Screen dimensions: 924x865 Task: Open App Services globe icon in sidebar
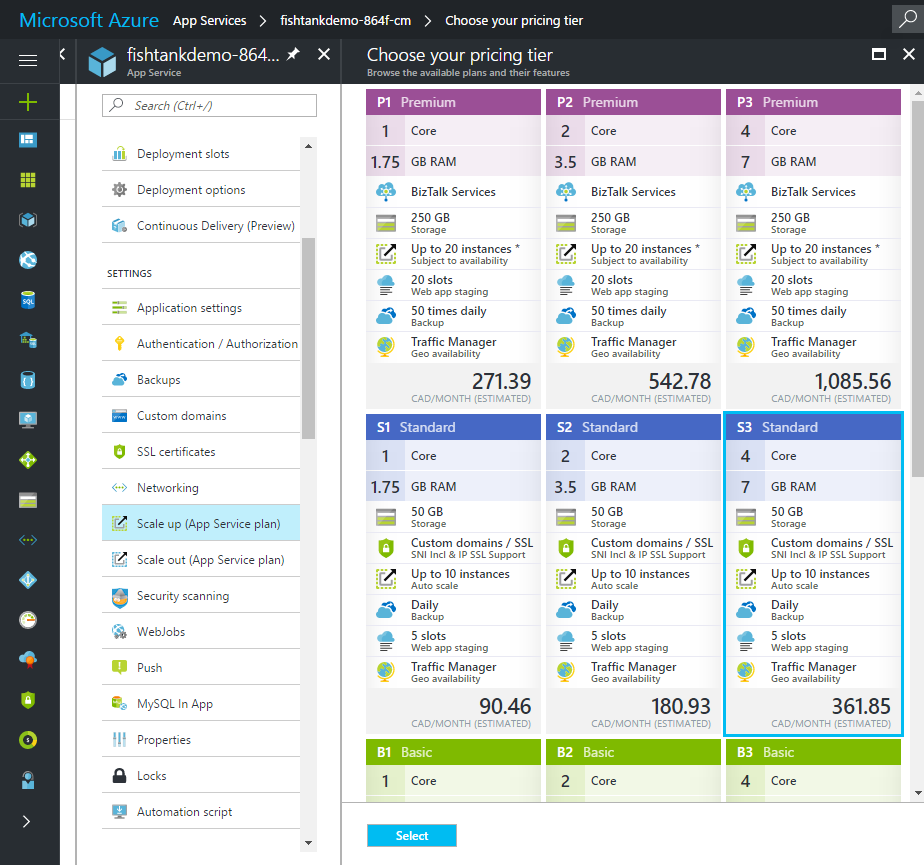coord(28,260)
